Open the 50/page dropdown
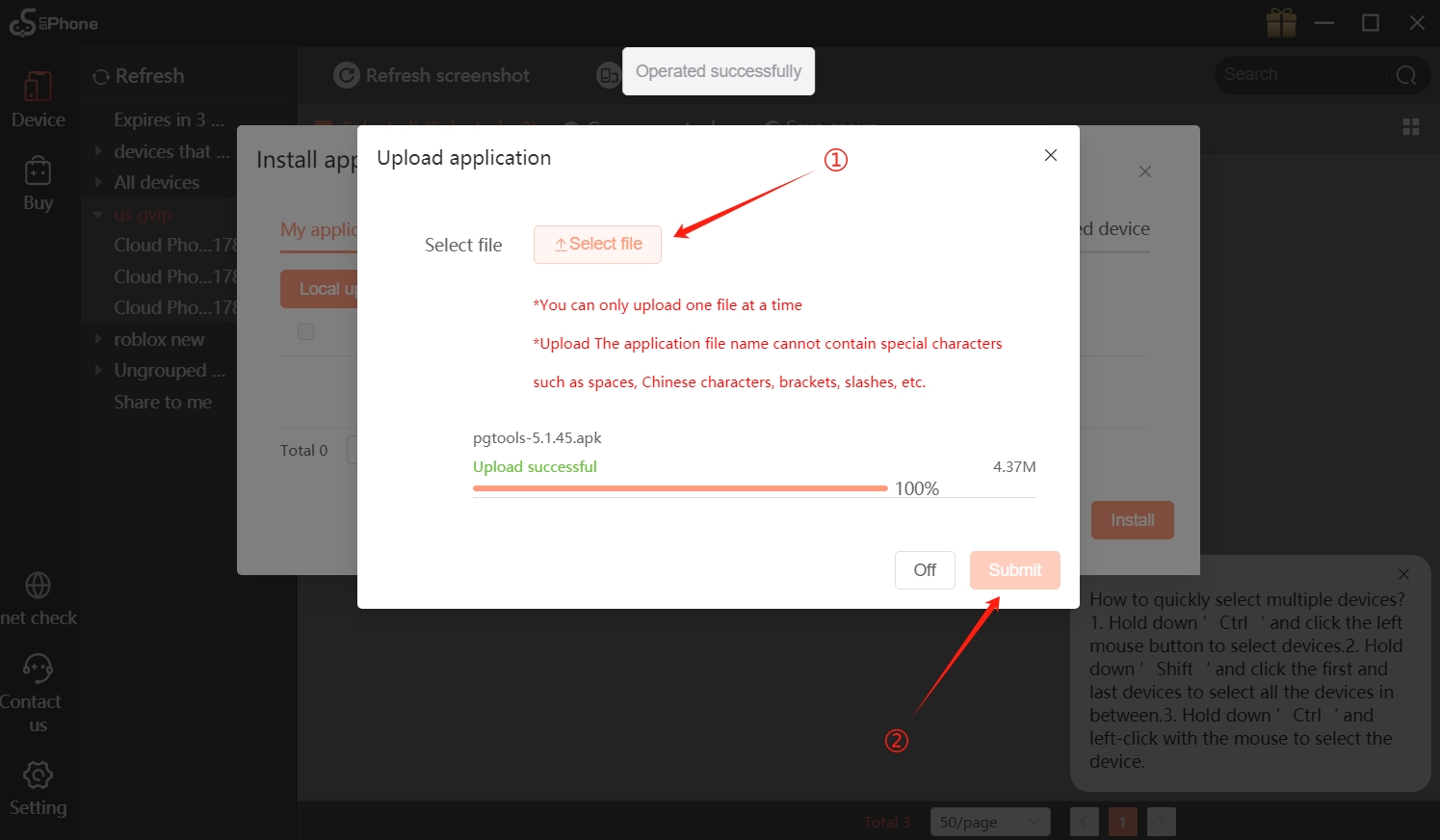Viewport: 1440px width, 840px height. tap(990, 822)
